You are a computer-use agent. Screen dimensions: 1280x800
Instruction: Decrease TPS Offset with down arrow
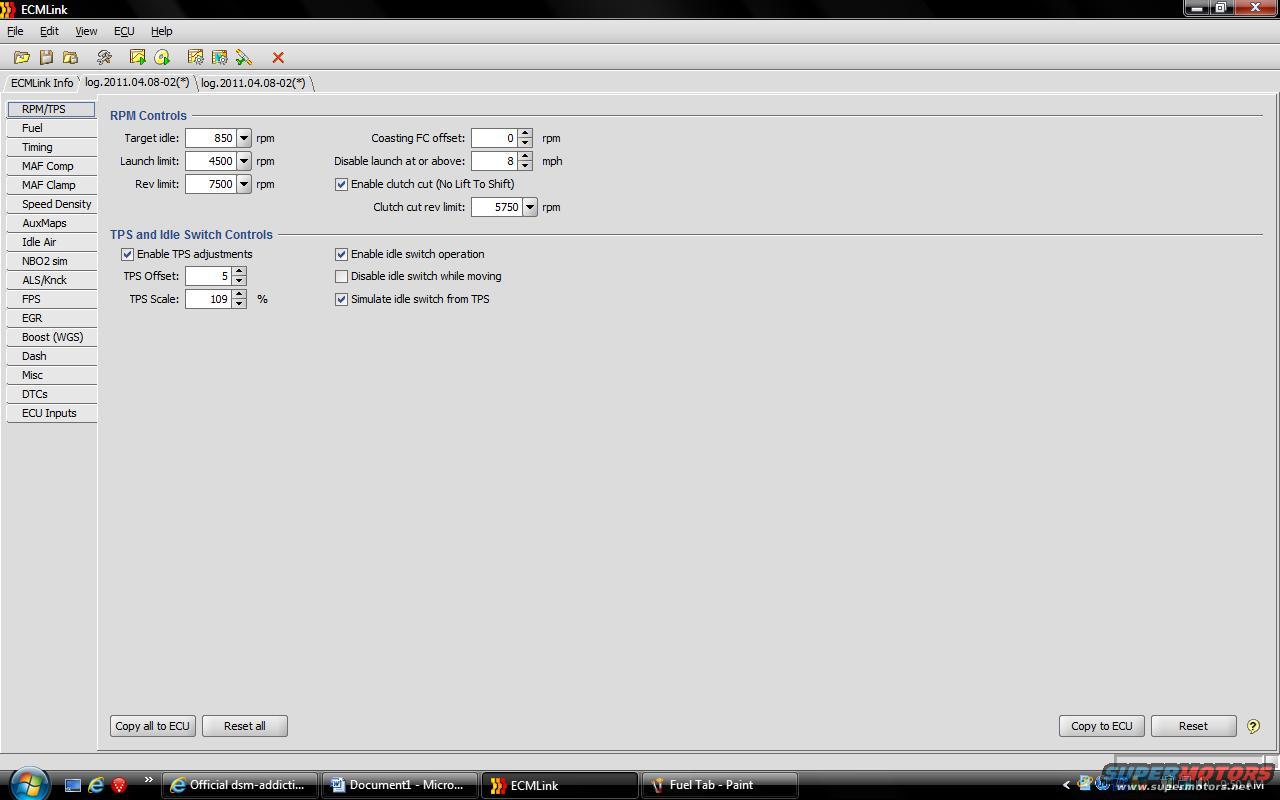click(x=239, y=280)
